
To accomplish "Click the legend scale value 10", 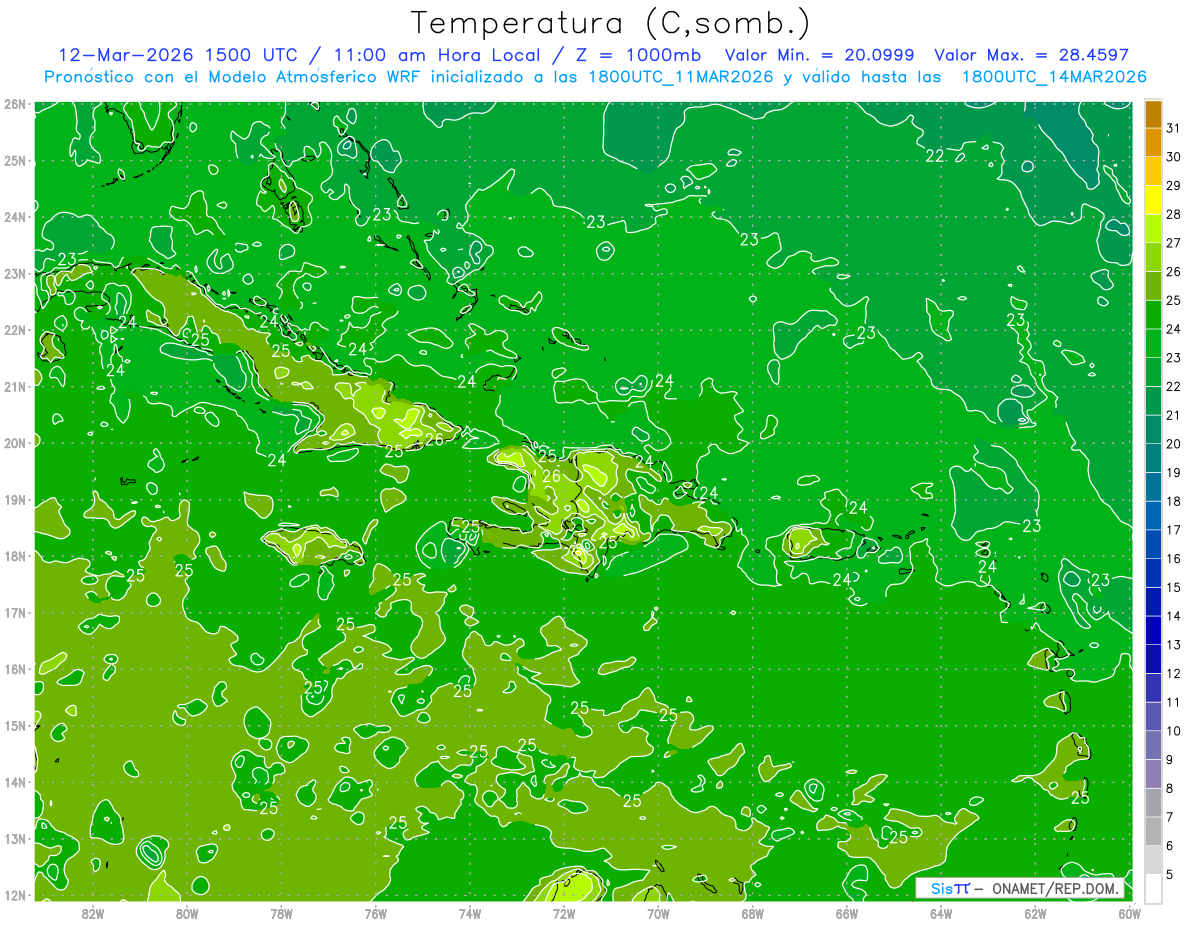I will pos(1174,731).
